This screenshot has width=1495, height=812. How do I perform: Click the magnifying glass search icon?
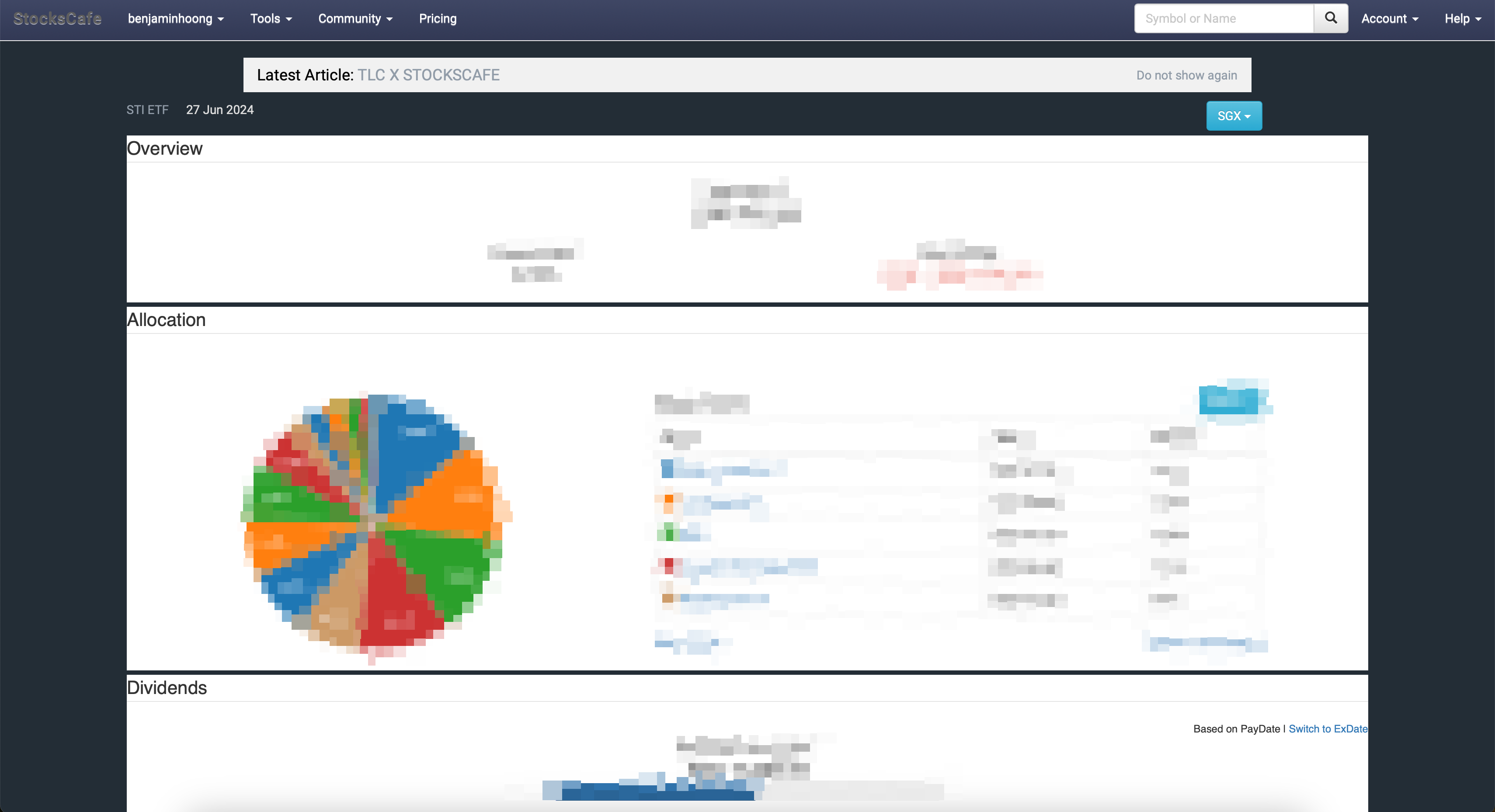1330,18
